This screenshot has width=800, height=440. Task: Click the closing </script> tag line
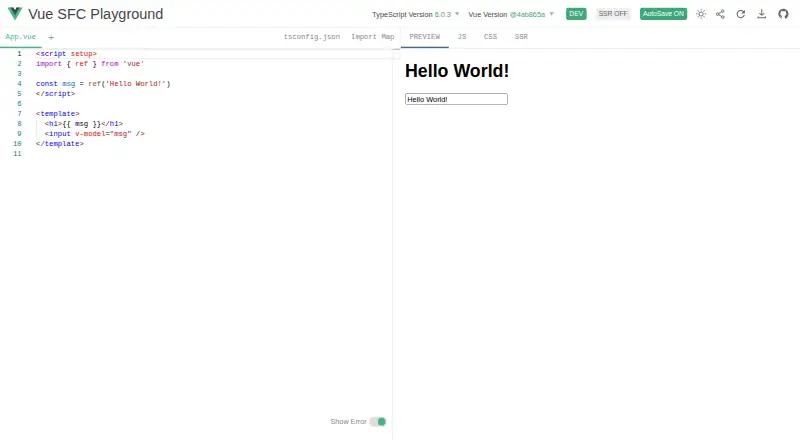(55, 94)
